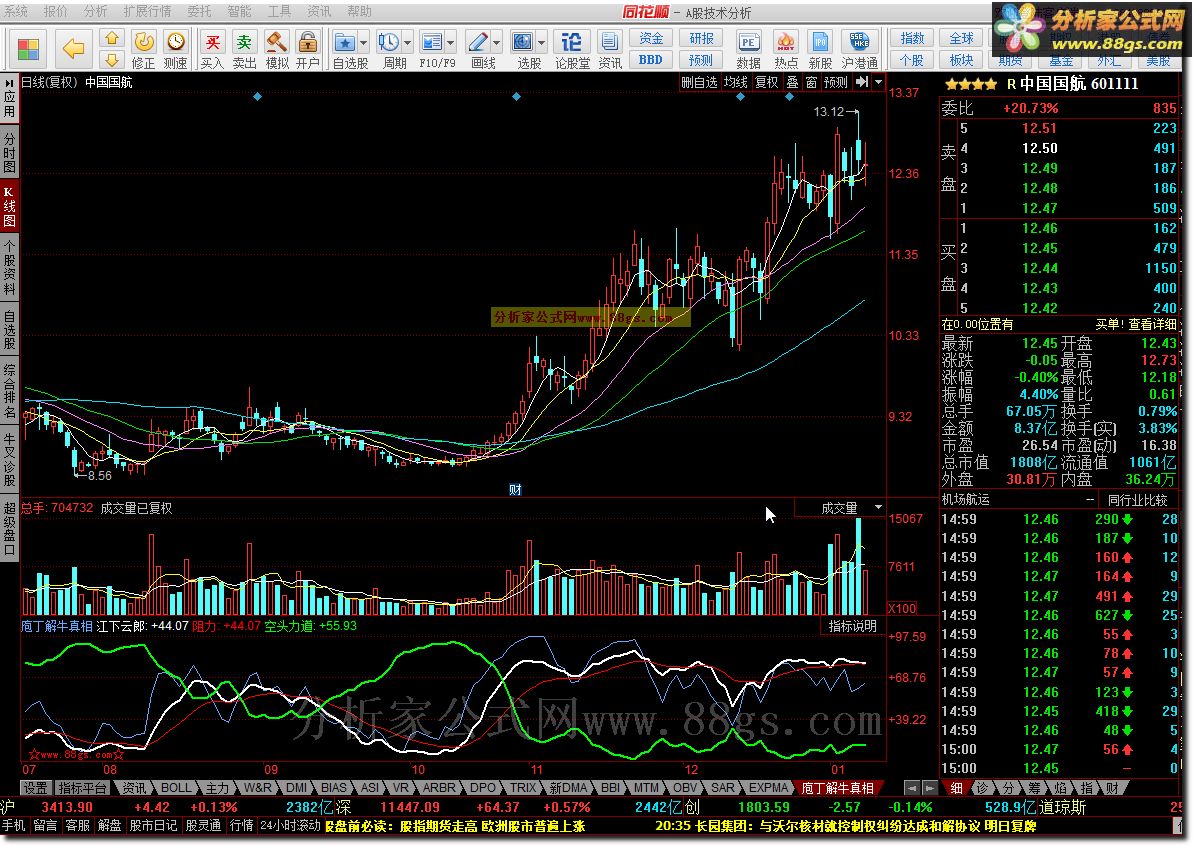Image resolution: width=1194 pixels, height=846 pixels.
Task: Click the 买入 buy icon
Action: coord(212,49)
